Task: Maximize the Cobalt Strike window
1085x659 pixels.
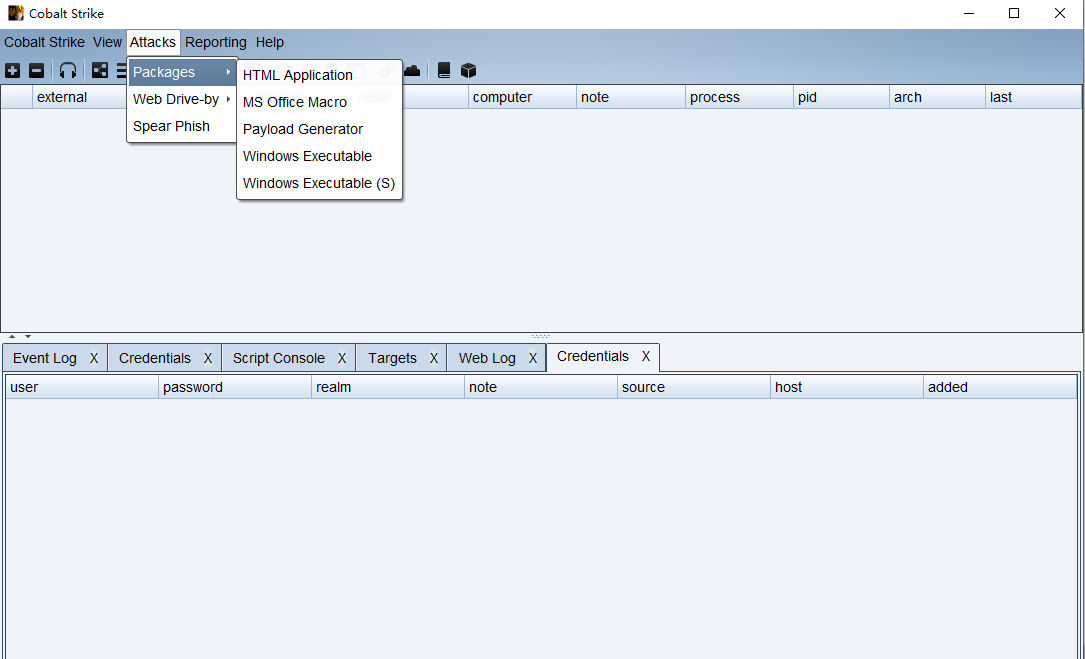Action: pyautogui.click(x=1014, y=13)
